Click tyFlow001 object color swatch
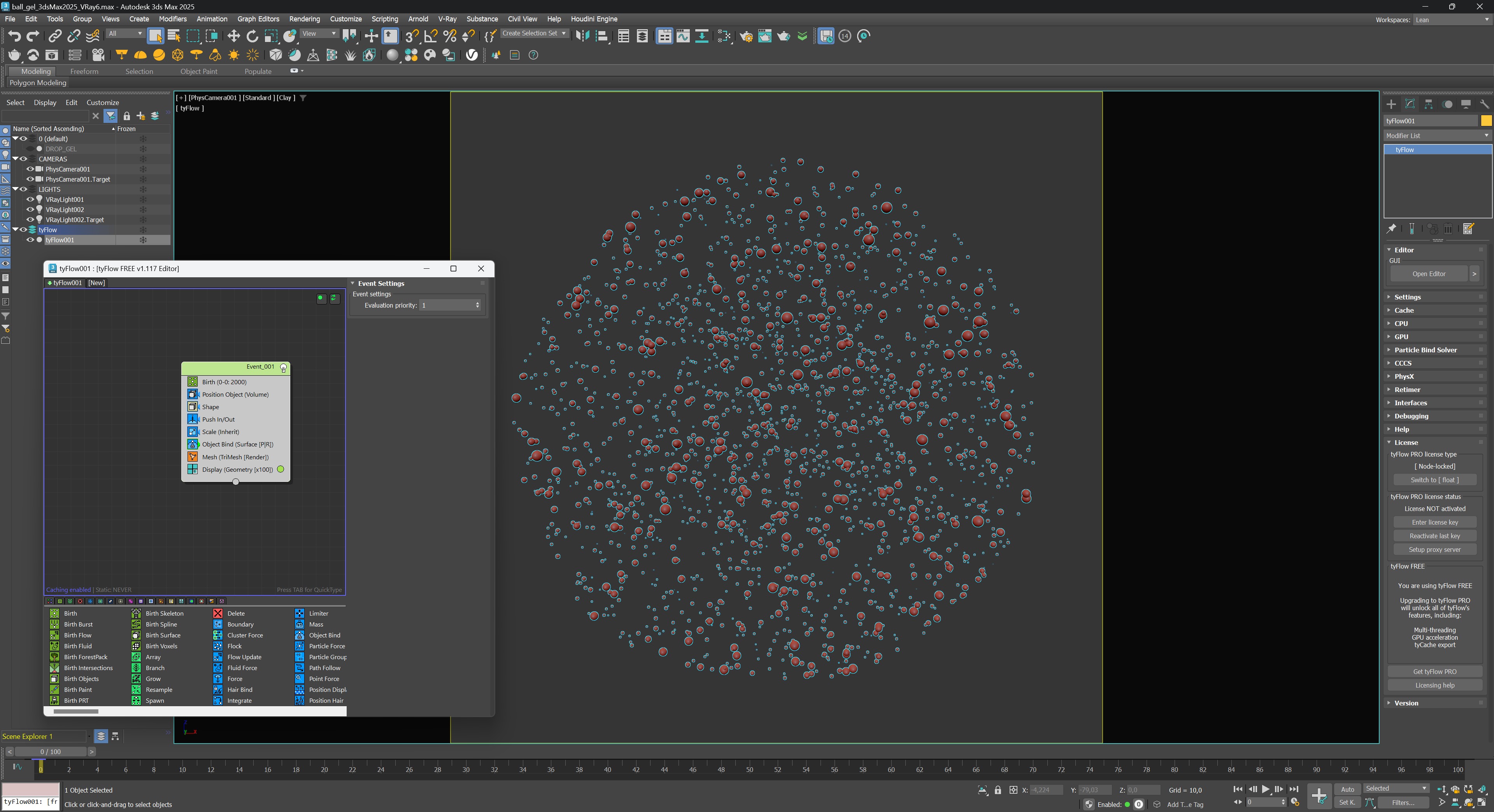The image size is (1494, 812). (x=1486, y=121)
